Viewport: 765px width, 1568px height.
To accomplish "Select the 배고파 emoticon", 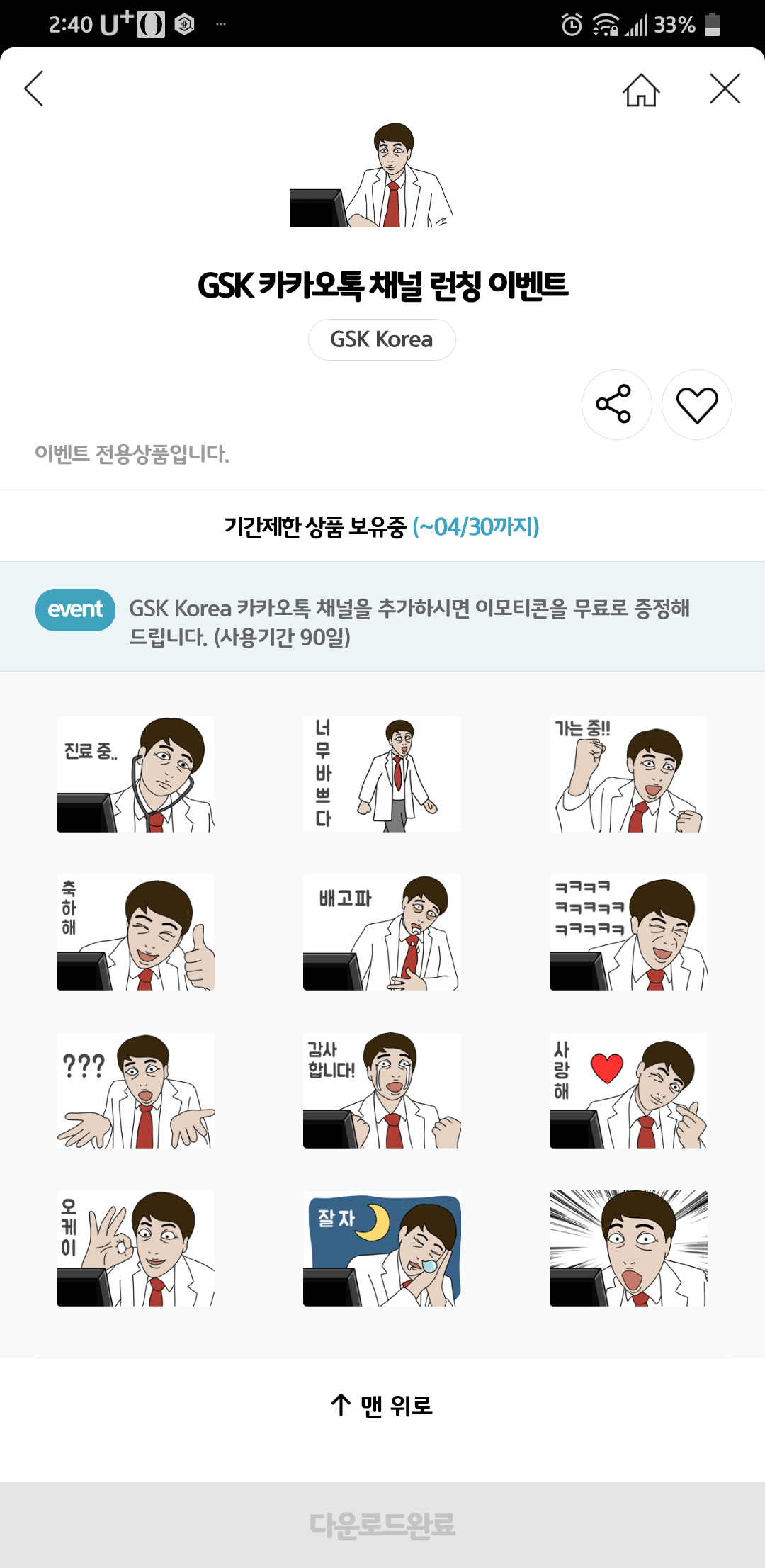I will pyautogui.click(x=382, y=932).
